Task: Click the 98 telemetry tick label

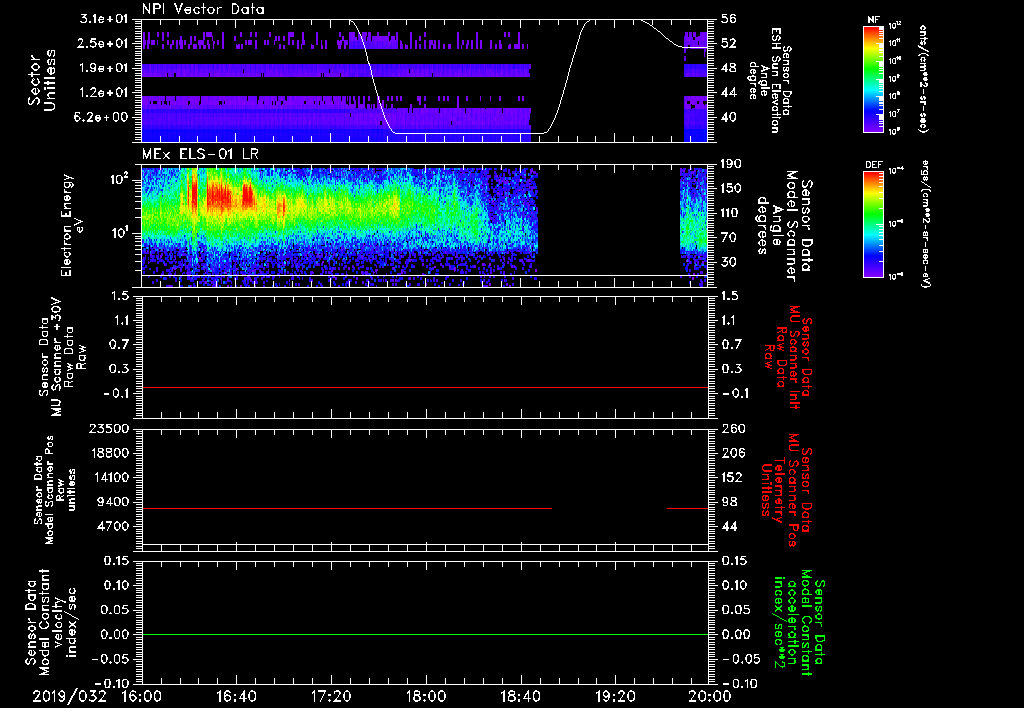Action: tap(729, 502)
